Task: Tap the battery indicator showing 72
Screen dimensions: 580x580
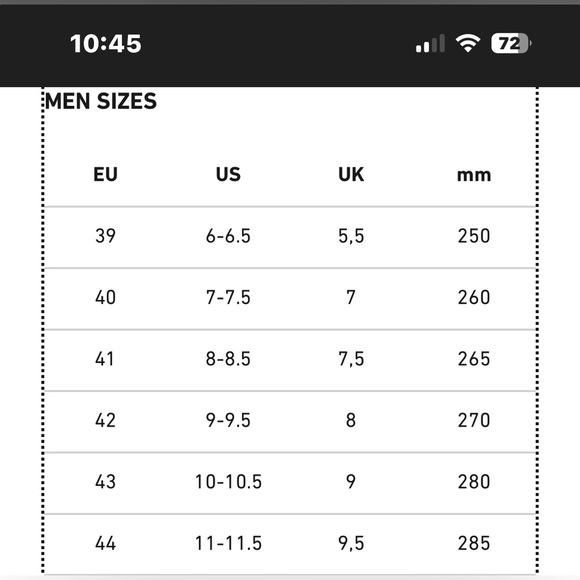Action: (511, 43)
